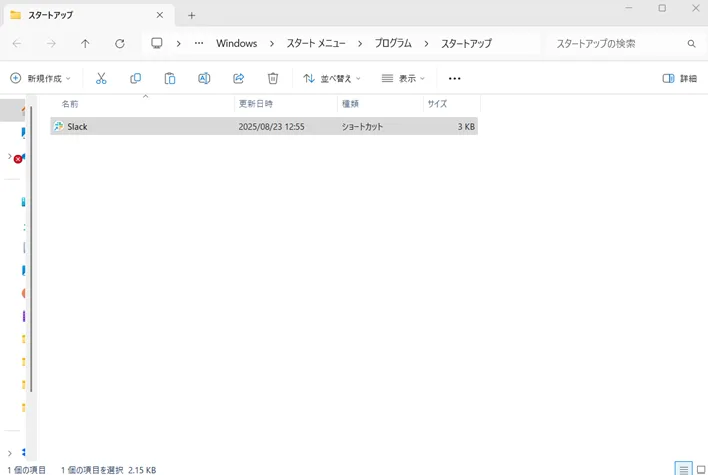This screenshot has width=708, height=475.
Task: Click the Paste clipboard icon
Action: tap(170, 78)
